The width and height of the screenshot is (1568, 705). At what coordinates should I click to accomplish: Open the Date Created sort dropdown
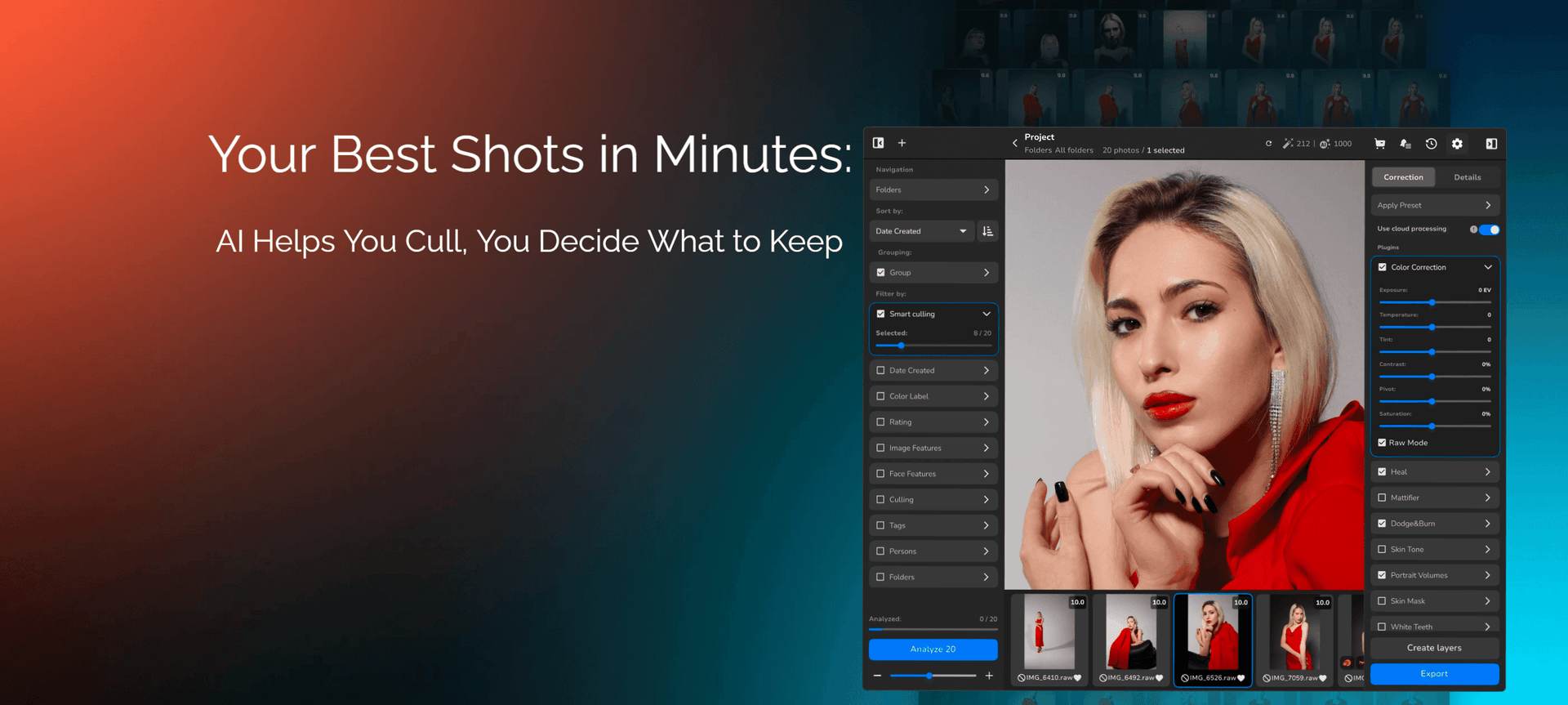(922, 231)
